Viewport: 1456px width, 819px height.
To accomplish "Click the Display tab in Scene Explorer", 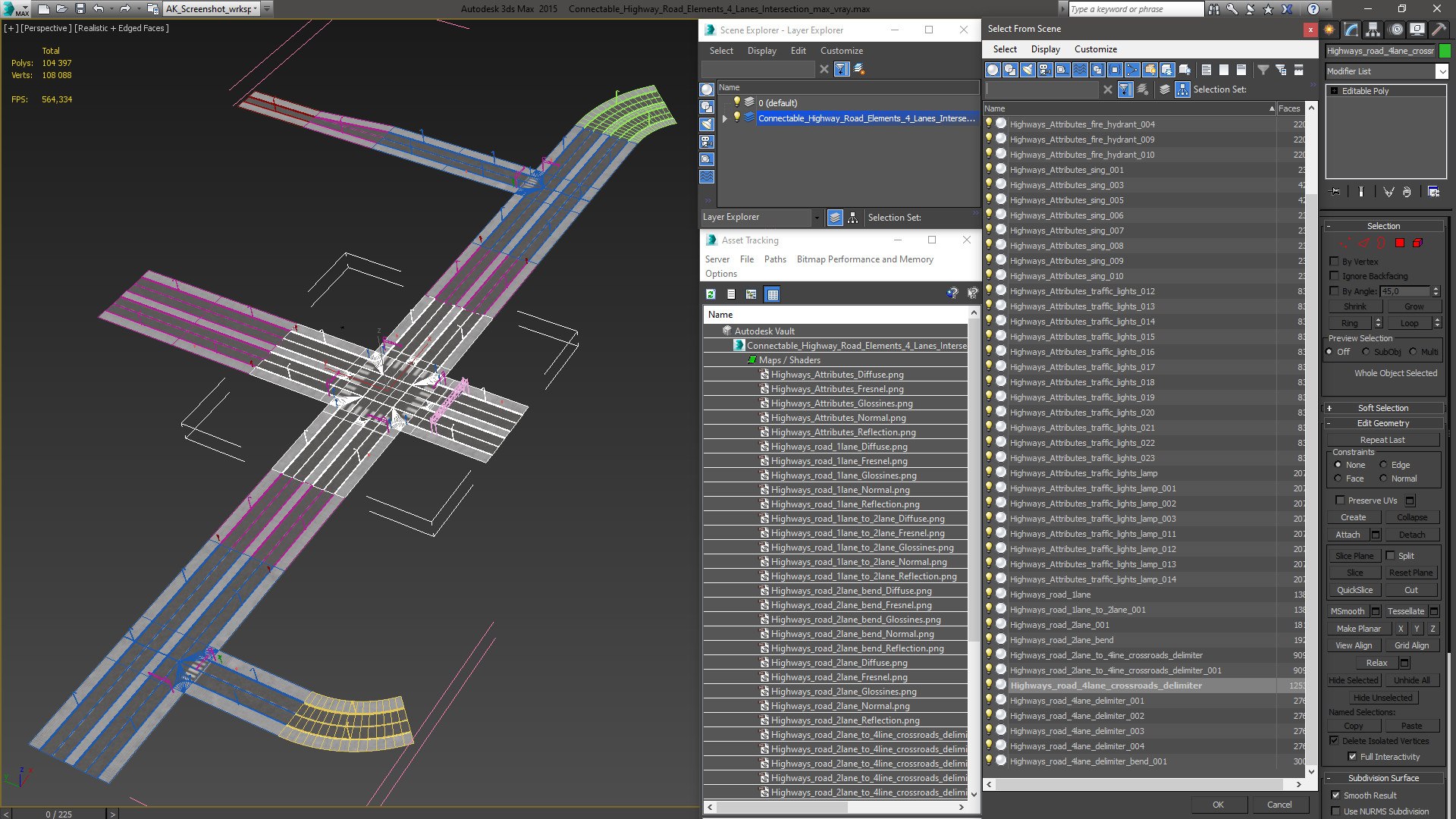I will (761, 50).
